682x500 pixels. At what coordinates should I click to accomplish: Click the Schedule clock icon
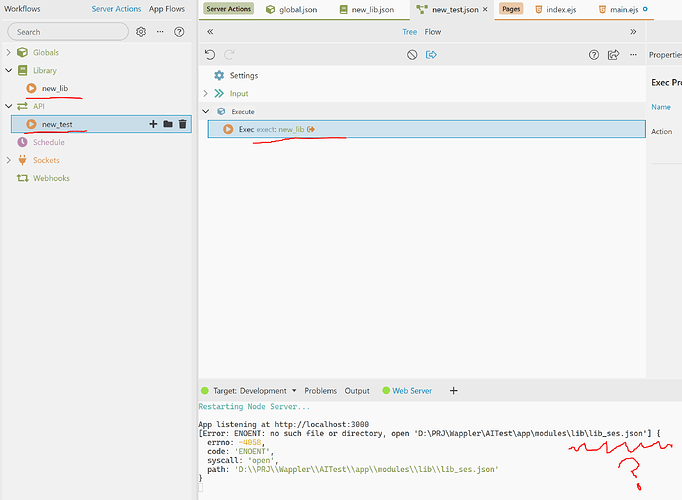[22, 142]
